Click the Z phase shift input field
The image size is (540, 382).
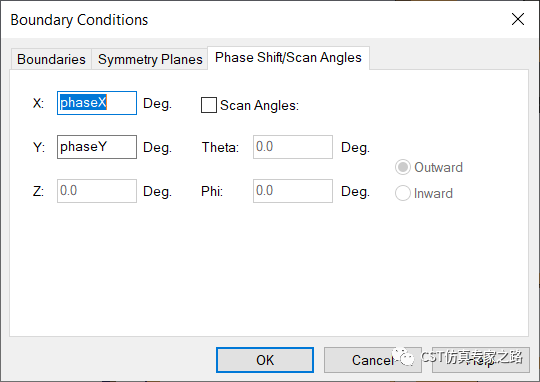[97, 191]
